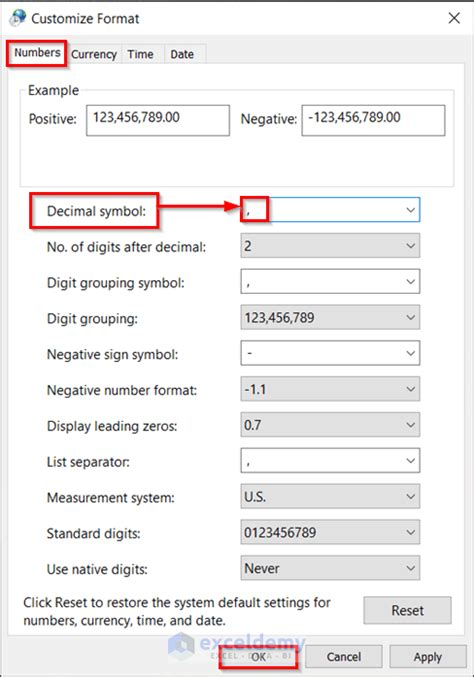474x677 pixels.
Task: Open the Date tab
Action: coord(182,54)
